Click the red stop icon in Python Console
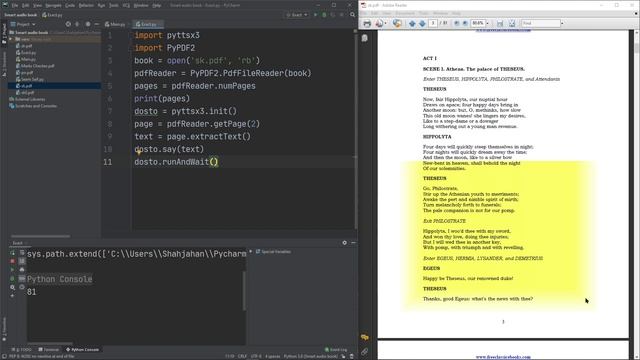640x360 pixels. [12, 261]
